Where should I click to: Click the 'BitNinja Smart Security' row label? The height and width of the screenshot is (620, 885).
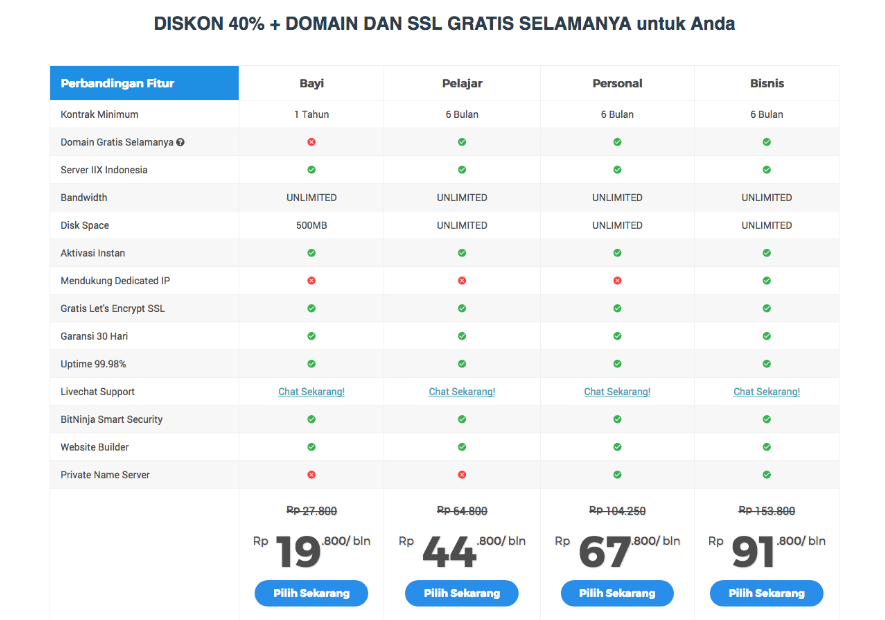[111, 419]
